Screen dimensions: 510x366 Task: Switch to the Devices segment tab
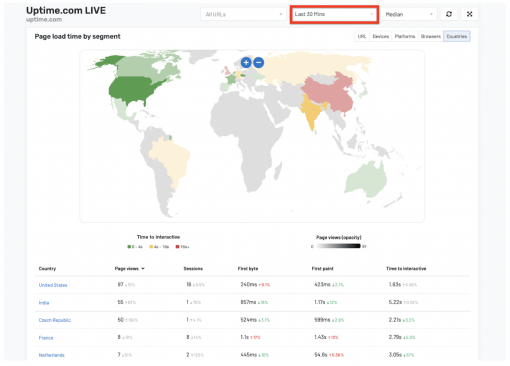380,36
